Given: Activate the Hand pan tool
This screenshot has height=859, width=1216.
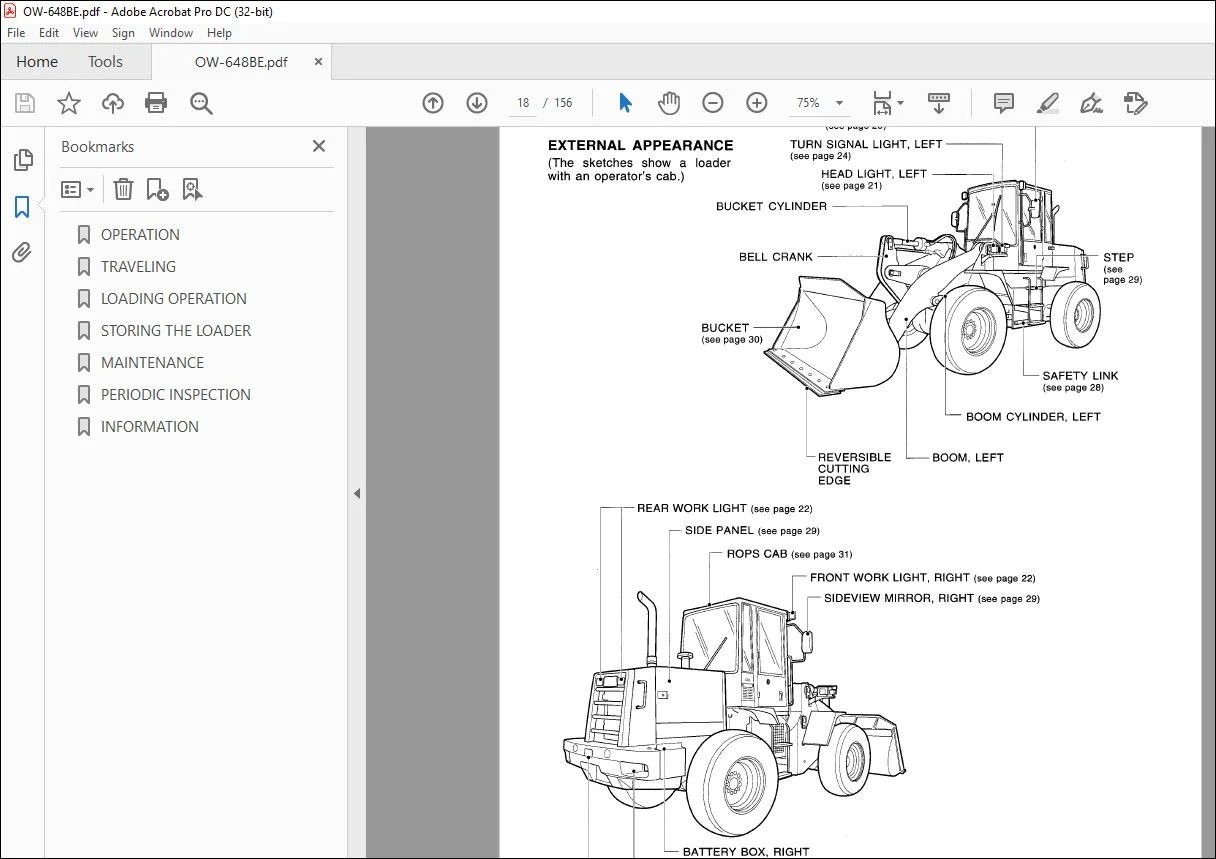Looking at the screenshot, I should click(668, 103).
